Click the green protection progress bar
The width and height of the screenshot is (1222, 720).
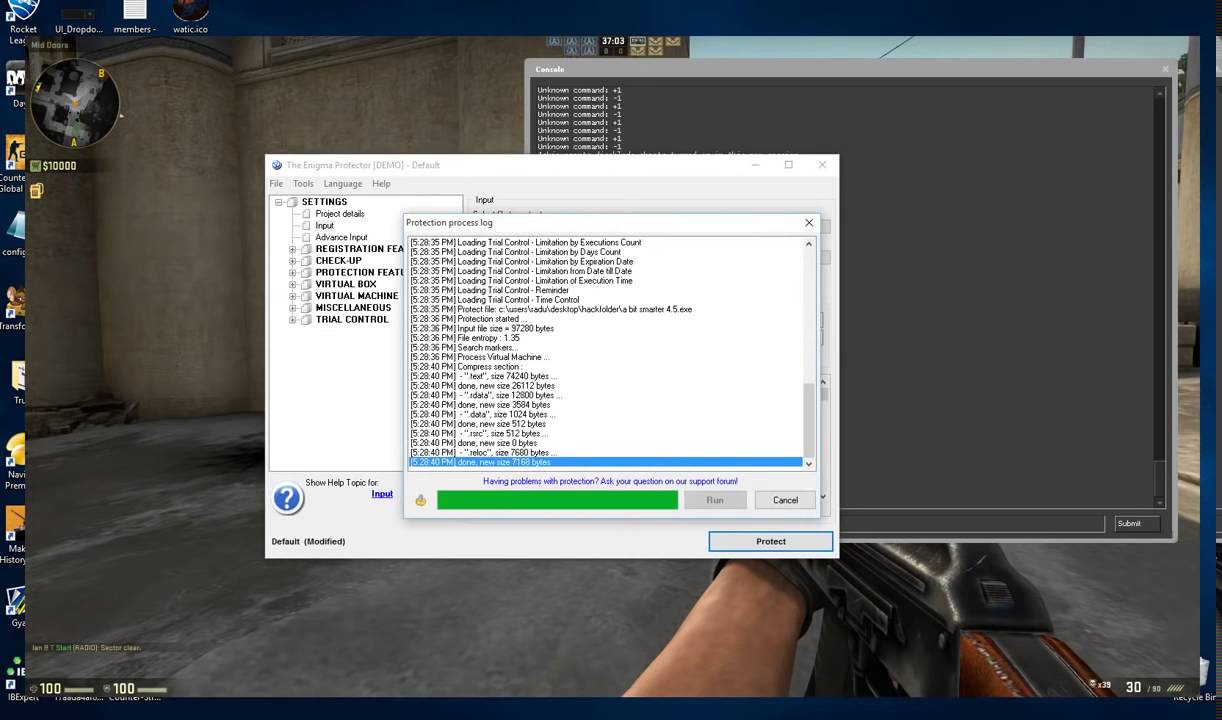[x=557, y=500]
